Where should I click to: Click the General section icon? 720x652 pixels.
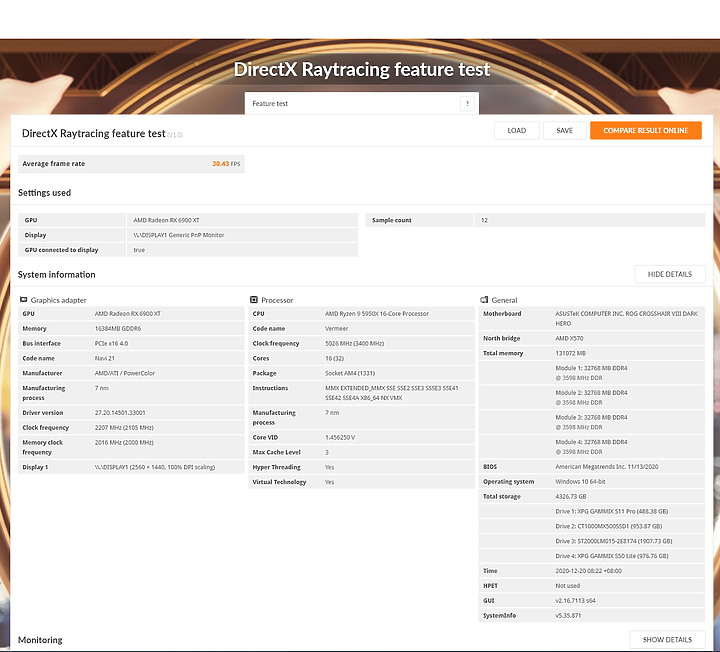(x=484, y=300)
